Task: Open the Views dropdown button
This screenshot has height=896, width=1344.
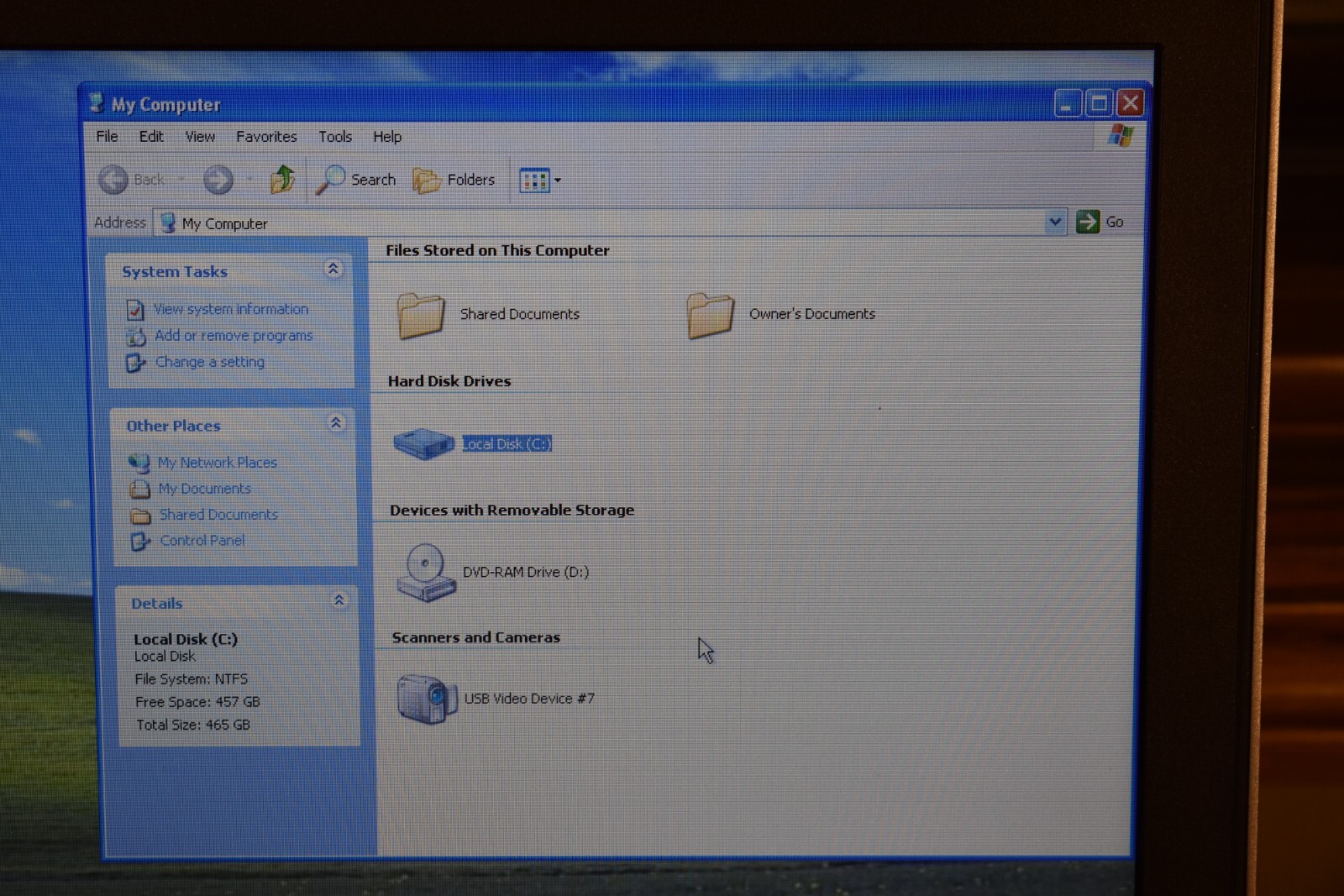Action: coord(540,180)
